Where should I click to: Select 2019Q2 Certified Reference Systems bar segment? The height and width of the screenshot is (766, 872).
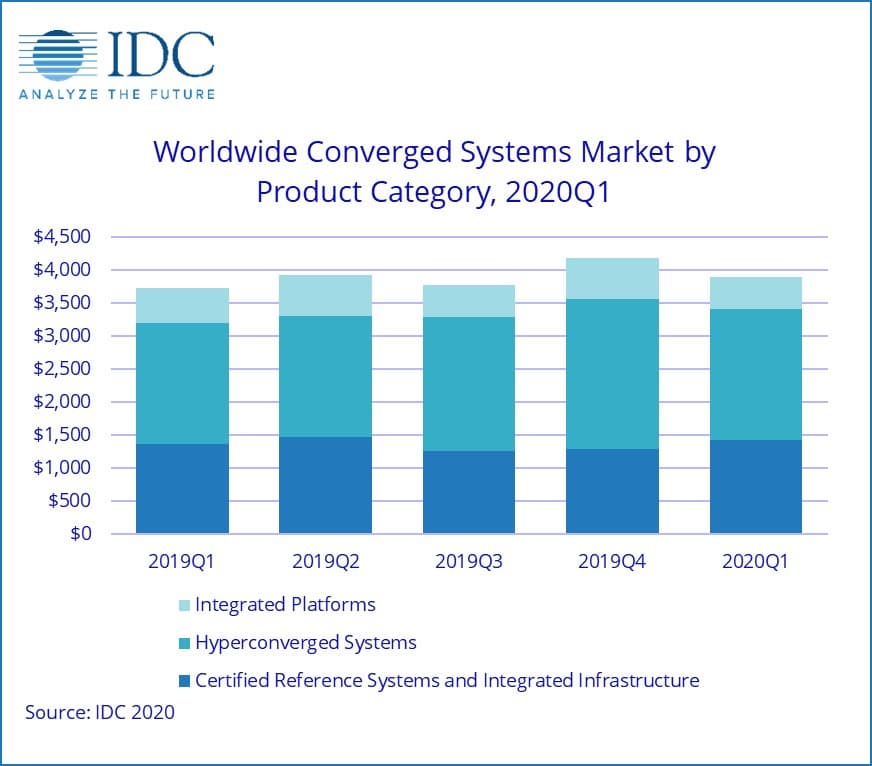click(x=325, y=486)
